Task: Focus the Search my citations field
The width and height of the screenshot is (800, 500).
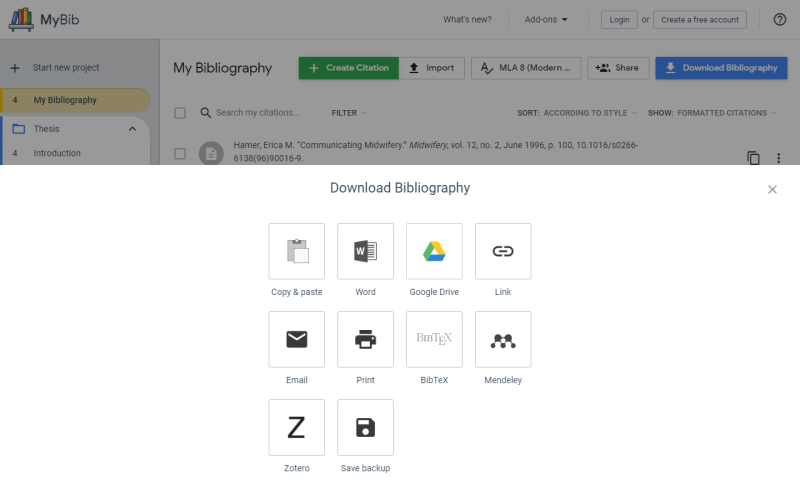Action: (x=258, y=113)
